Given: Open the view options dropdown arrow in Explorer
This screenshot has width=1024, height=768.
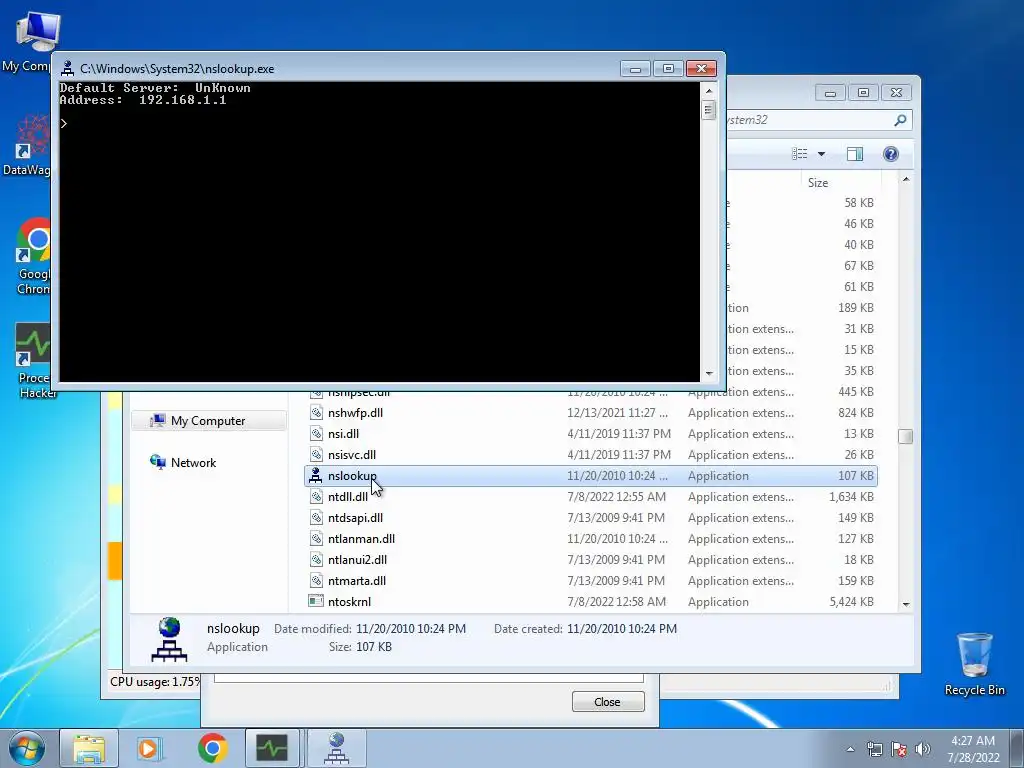Looking at the screenshot, I should (x=821, y=154).
